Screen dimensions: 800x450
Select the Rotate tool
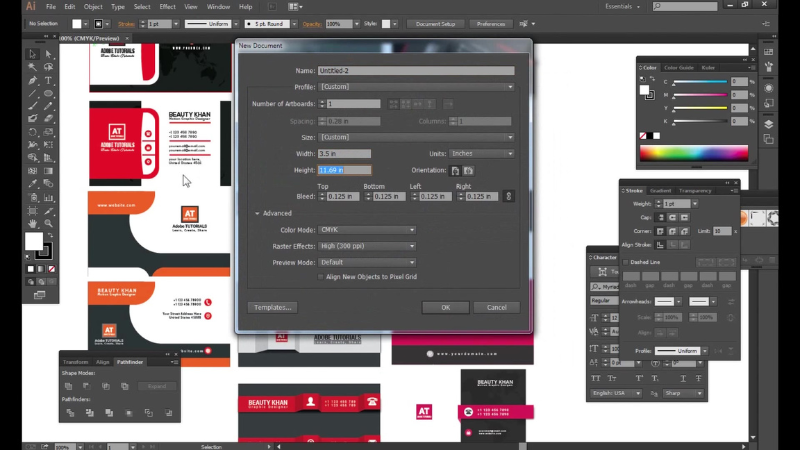point(33,132)
